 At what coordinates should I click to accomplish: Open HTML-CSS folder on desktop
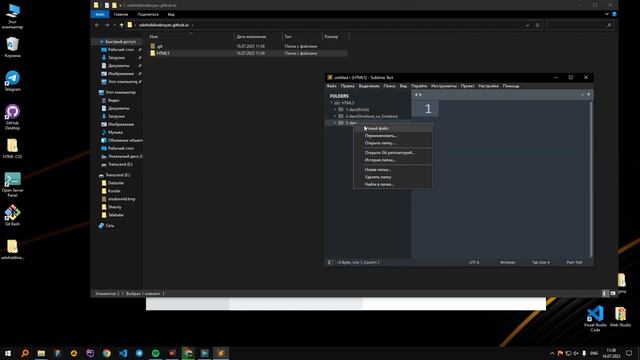point(13,148)
